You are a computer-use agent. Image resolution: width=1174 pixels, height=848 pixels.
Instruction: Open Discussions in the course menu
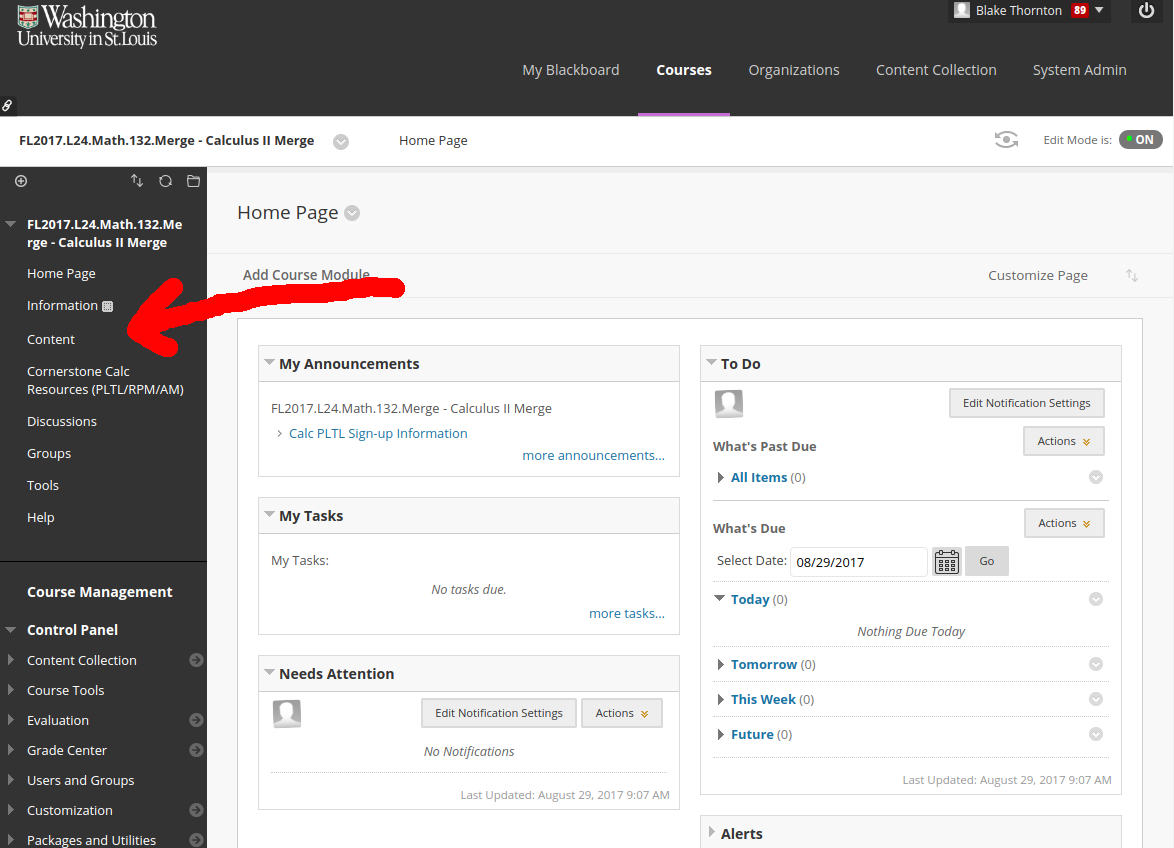(x=62, y=421)
